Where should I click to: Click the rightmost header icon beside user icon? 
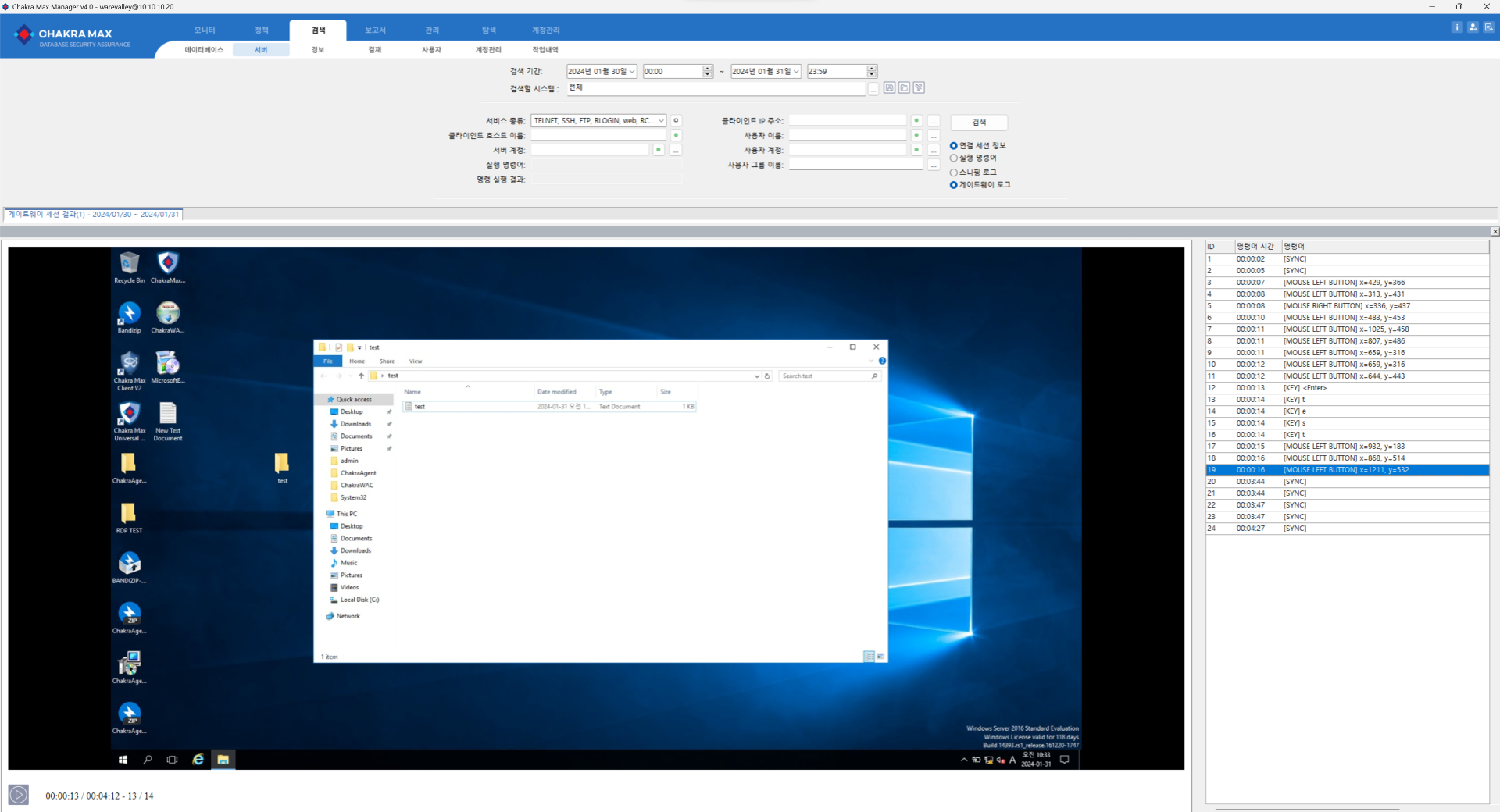point(1488,27)
